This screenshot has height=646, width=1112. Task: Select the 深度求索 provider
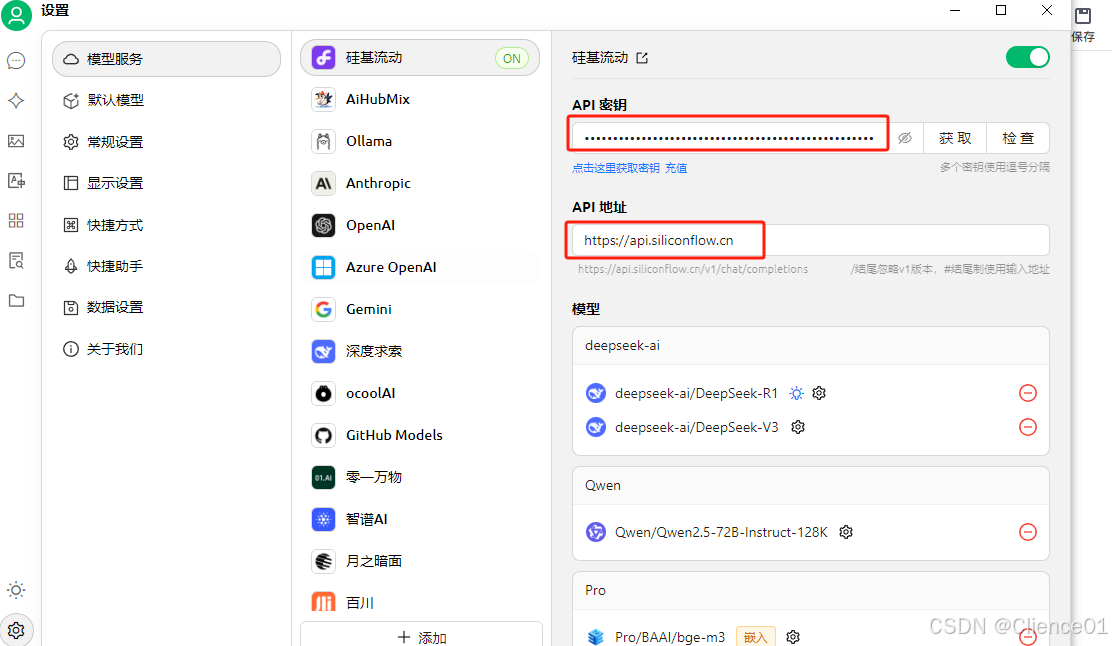coord(420,351)
